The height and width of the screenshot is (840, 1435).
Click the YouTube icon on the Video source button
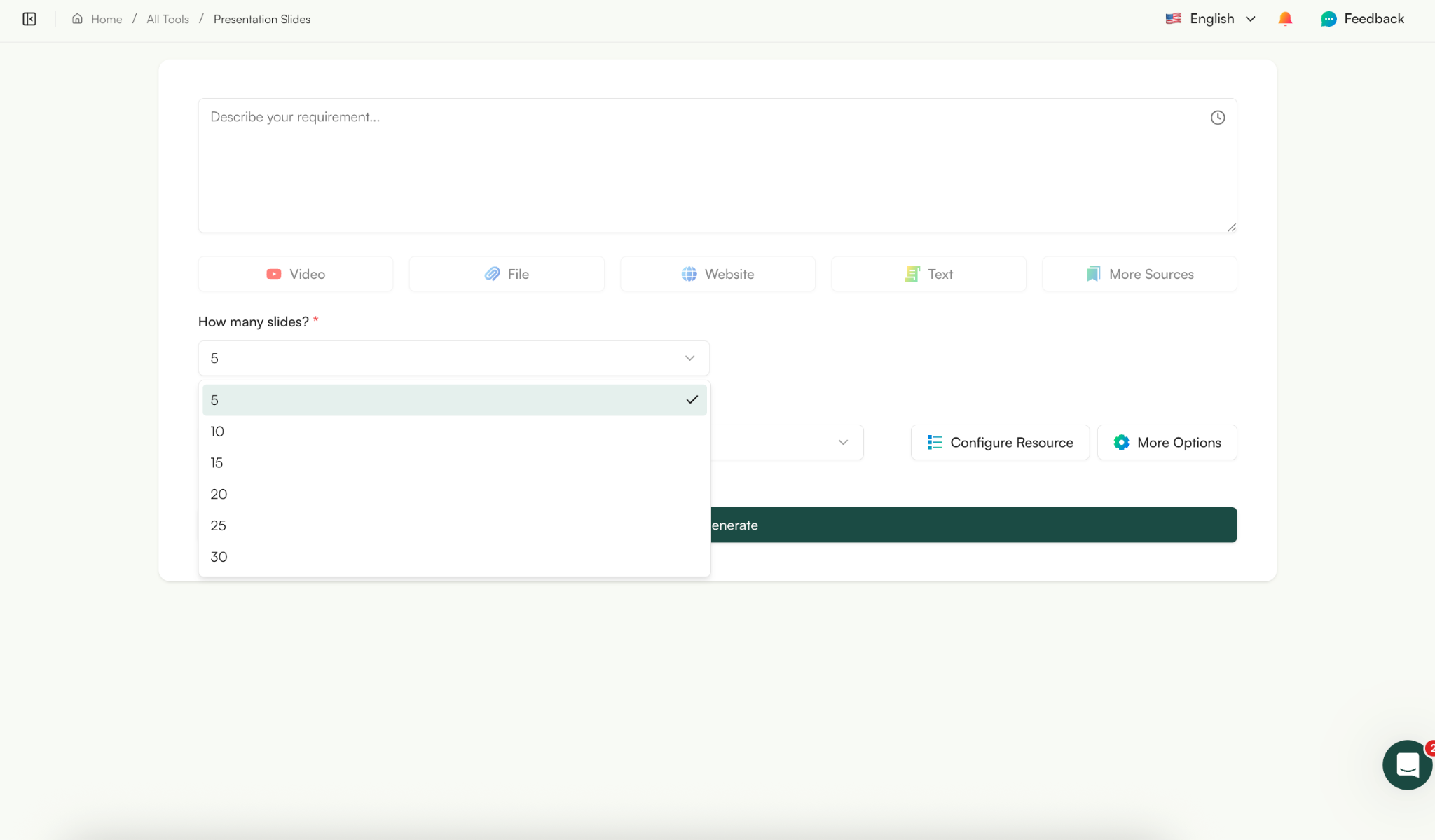pyautogui.click(x=273, y=274)
